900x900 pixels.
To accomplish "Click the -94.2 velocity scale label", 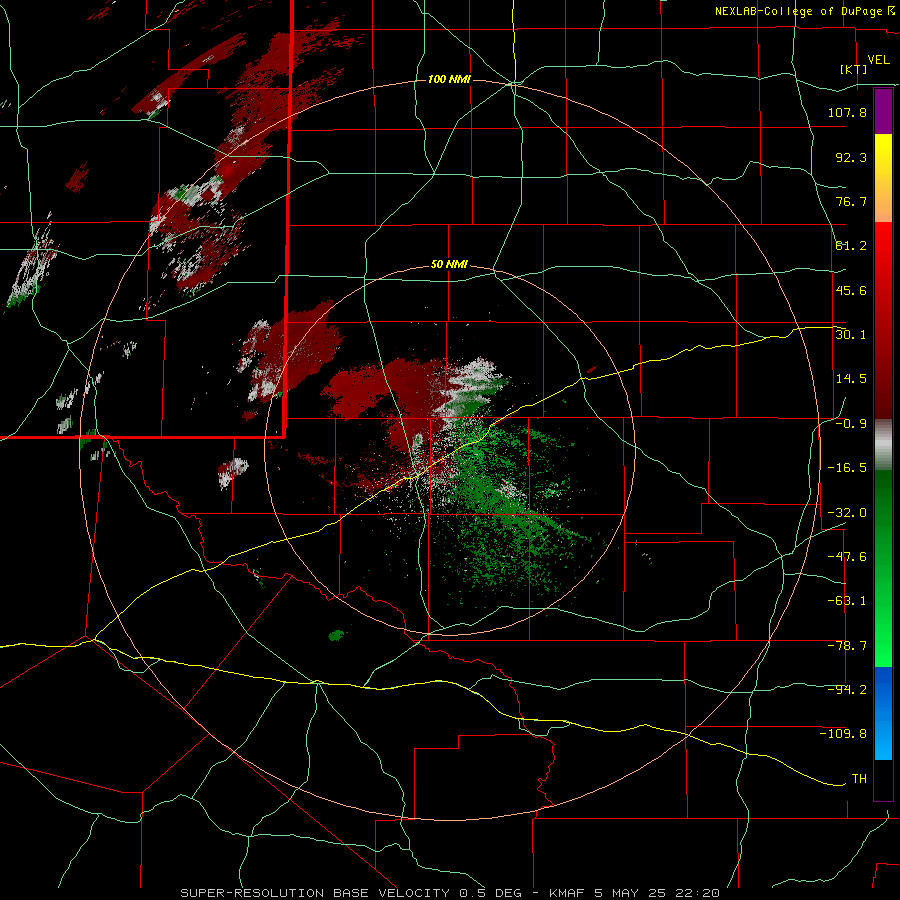I will click(847, 690).
